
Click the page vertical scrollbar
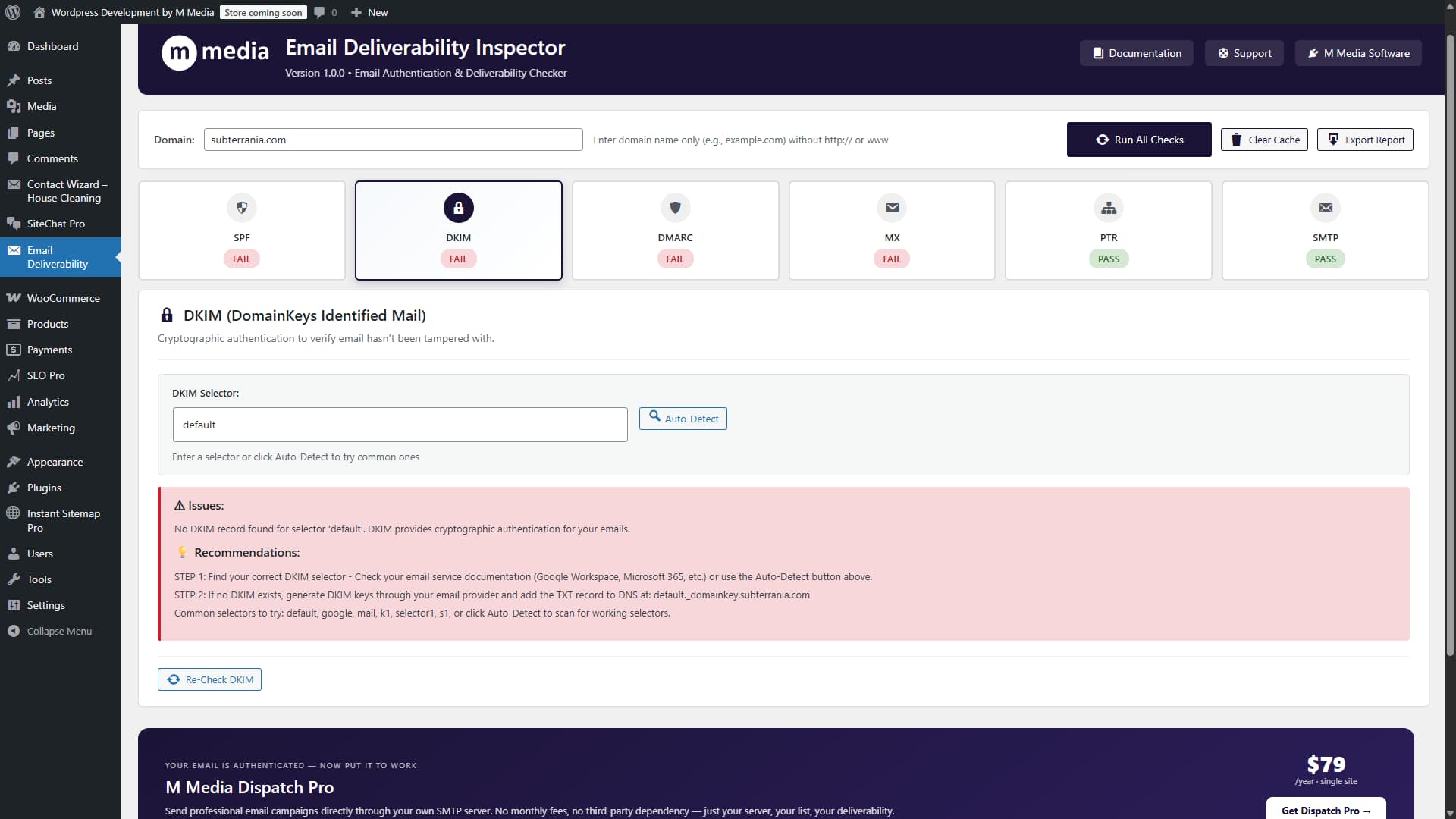(x=1449, y=341)
